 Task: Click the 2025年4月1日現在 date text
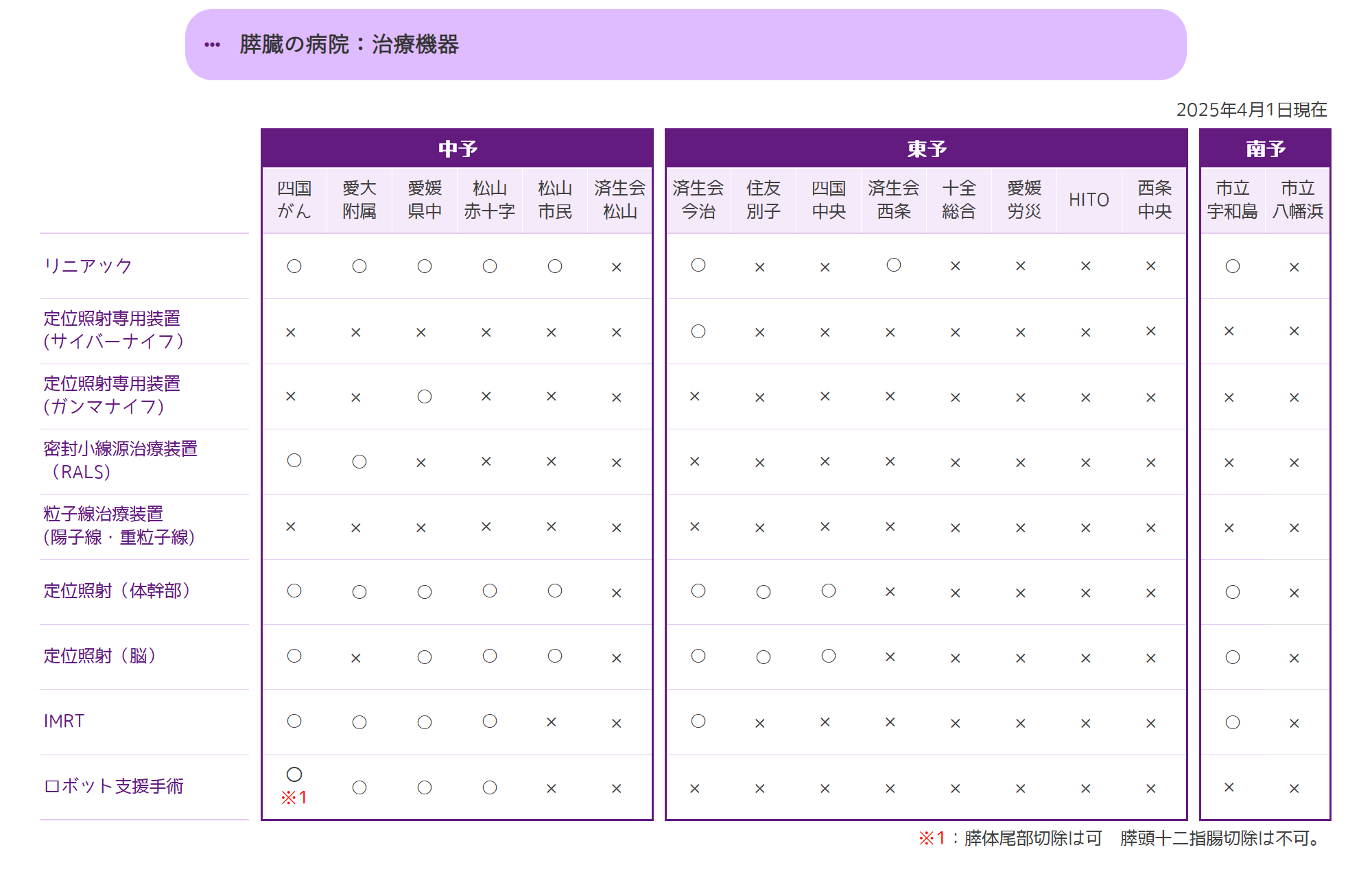point(1251,110)
